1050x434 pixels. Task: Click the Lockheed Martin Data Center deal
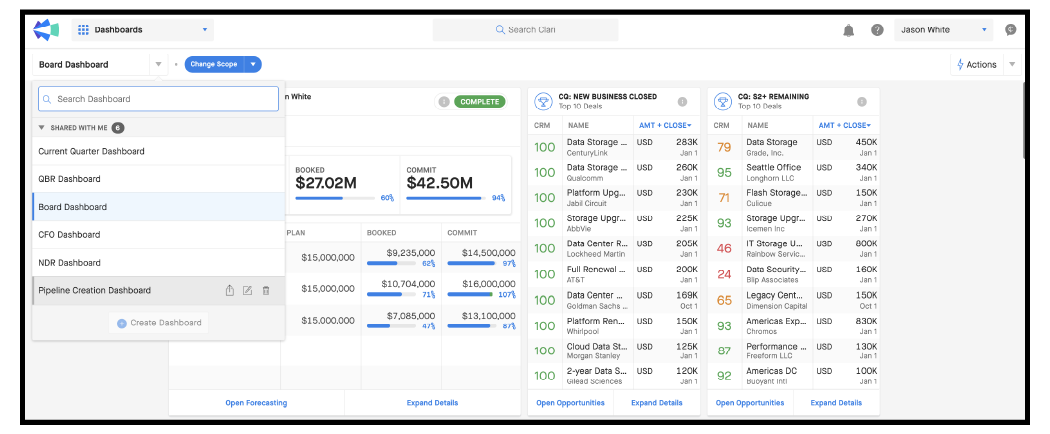point(614,248)
